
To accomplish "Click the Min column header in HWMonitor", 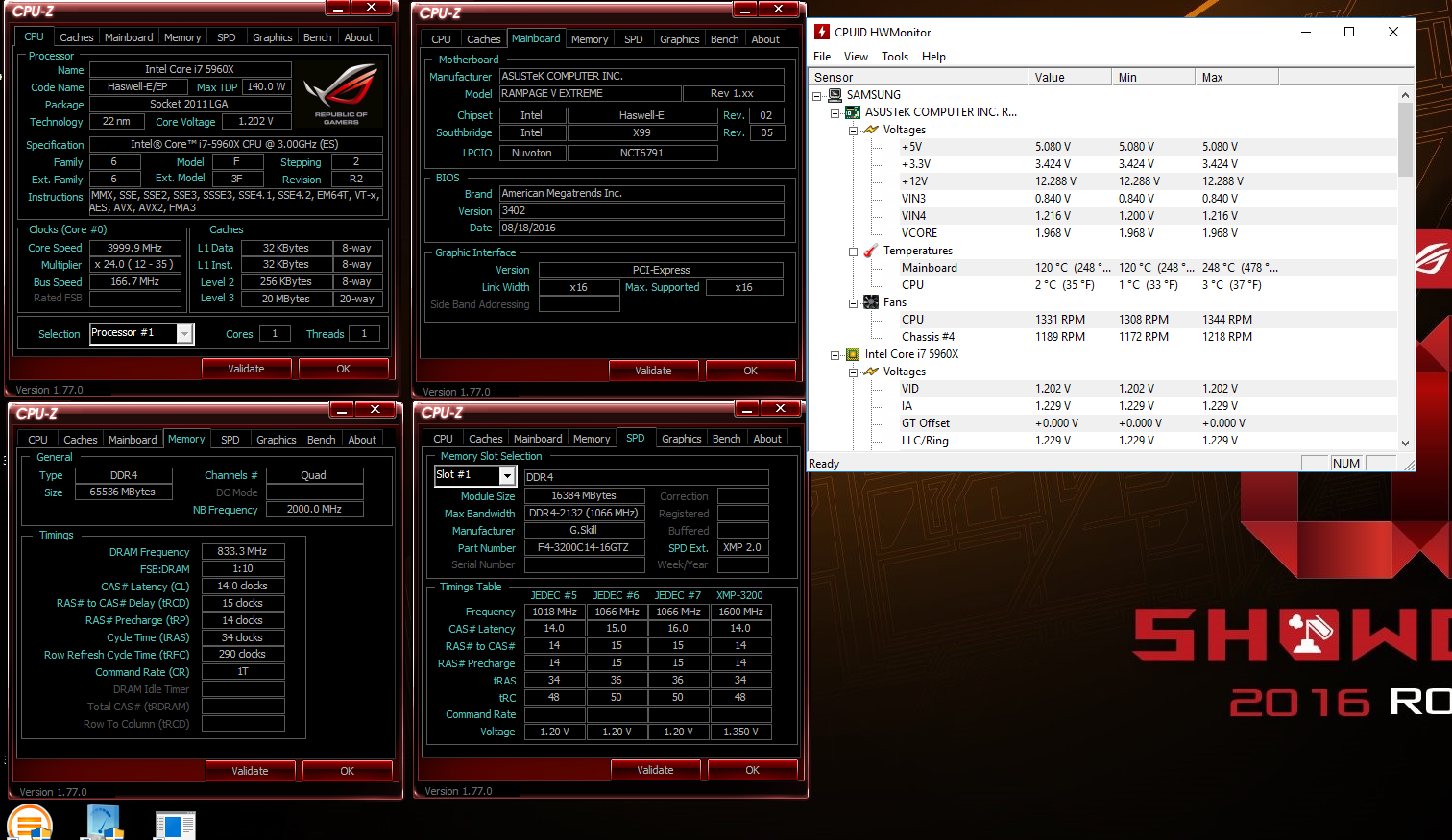I will 1153,77.
